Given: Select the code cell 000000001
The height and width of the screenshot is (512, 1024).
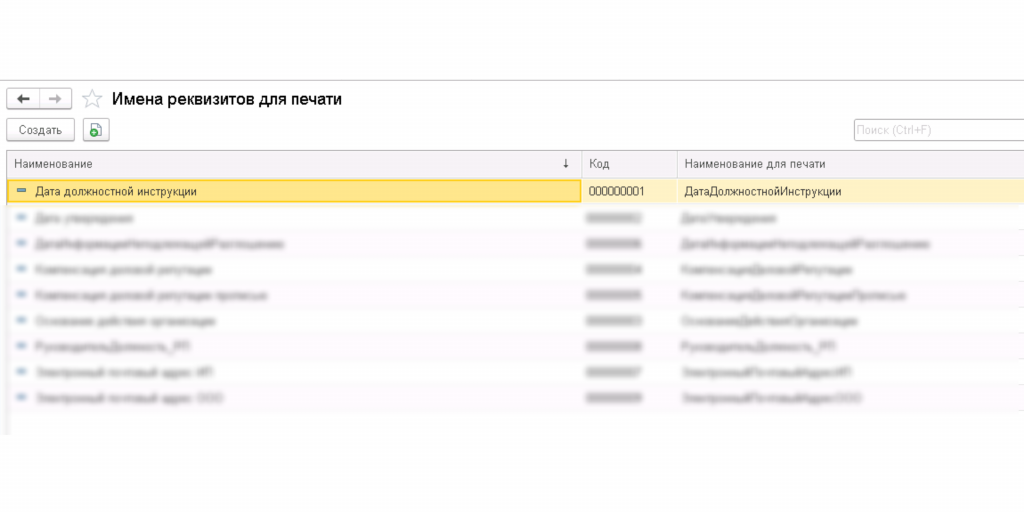Looking at the screenshot, I should pyautogui.click(x=616, y=191).
